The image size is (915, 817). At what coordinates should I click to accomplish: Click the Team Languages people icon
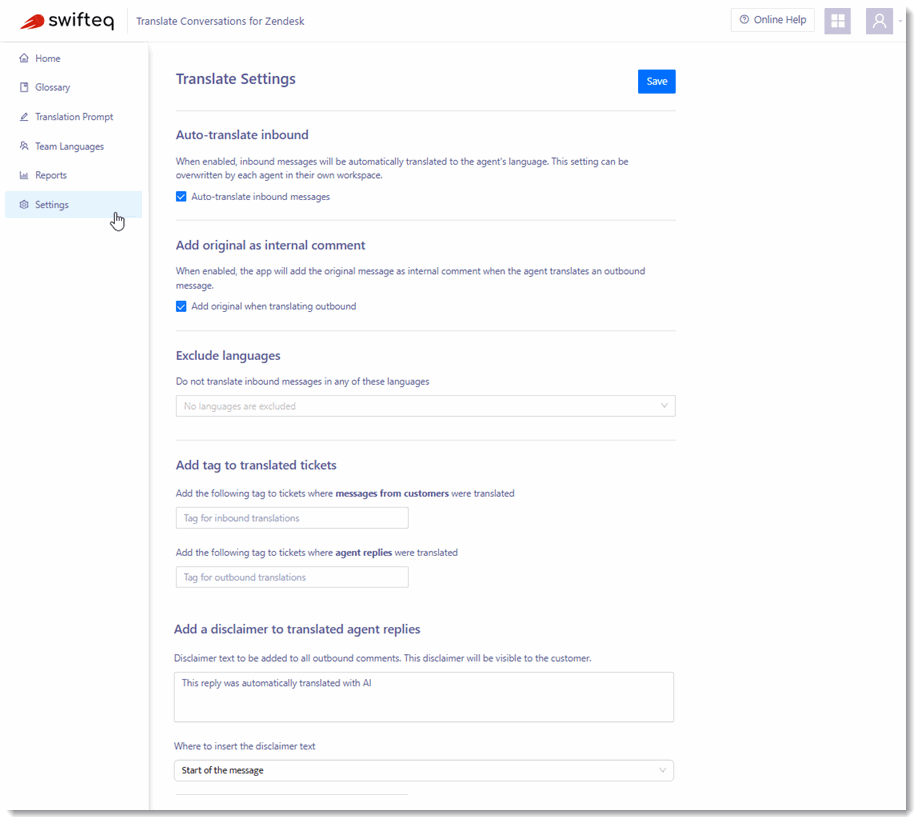click(24, 146)
